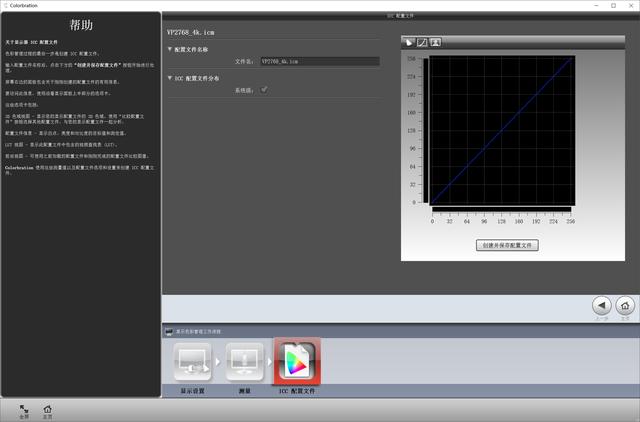Open the image preview tab icon
Screen dimensions: 640x422
[435, 42]
